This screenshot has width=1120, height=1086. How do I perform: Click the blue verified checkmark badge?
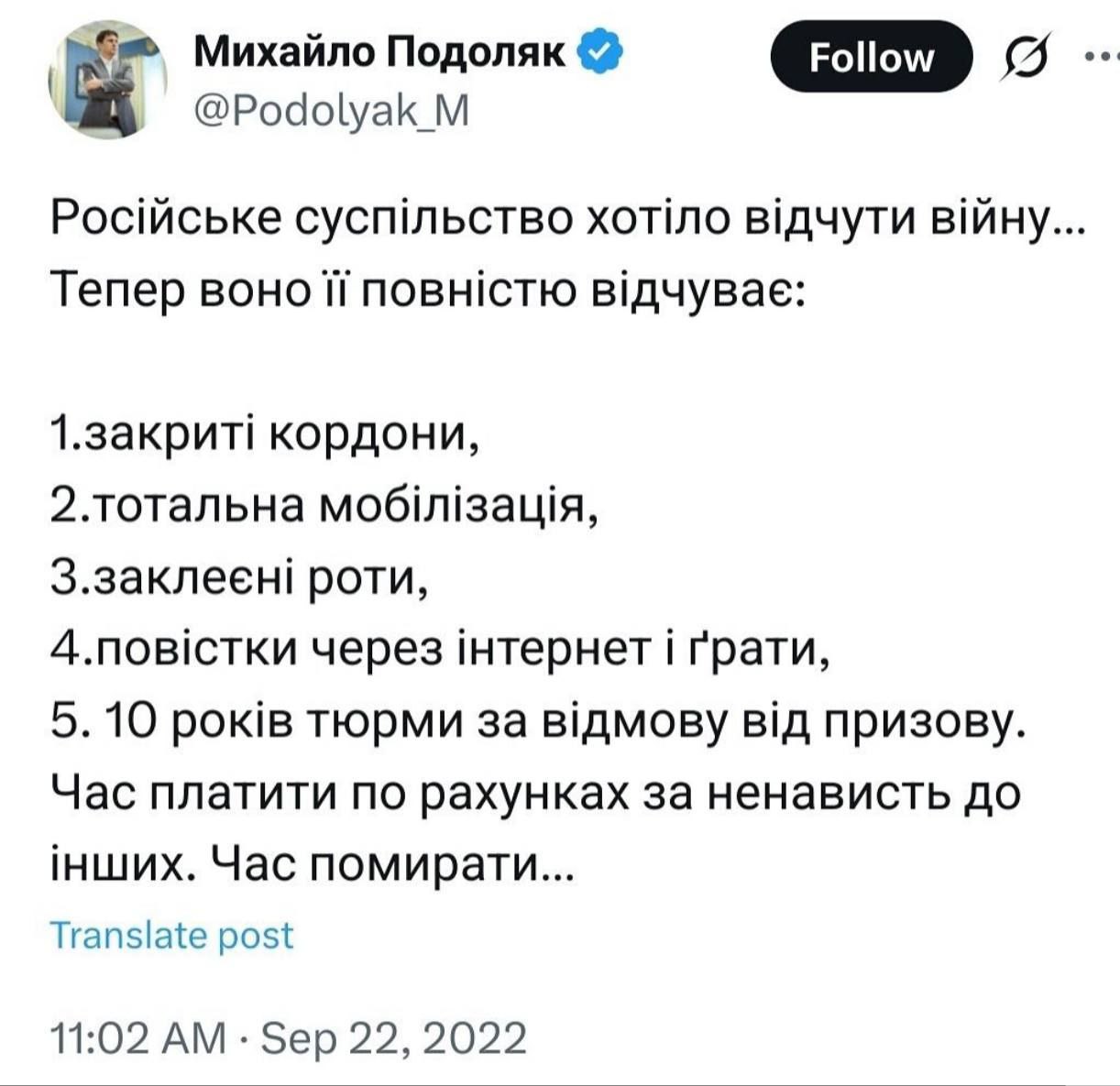pyautogui.click(x=601, y=56)
